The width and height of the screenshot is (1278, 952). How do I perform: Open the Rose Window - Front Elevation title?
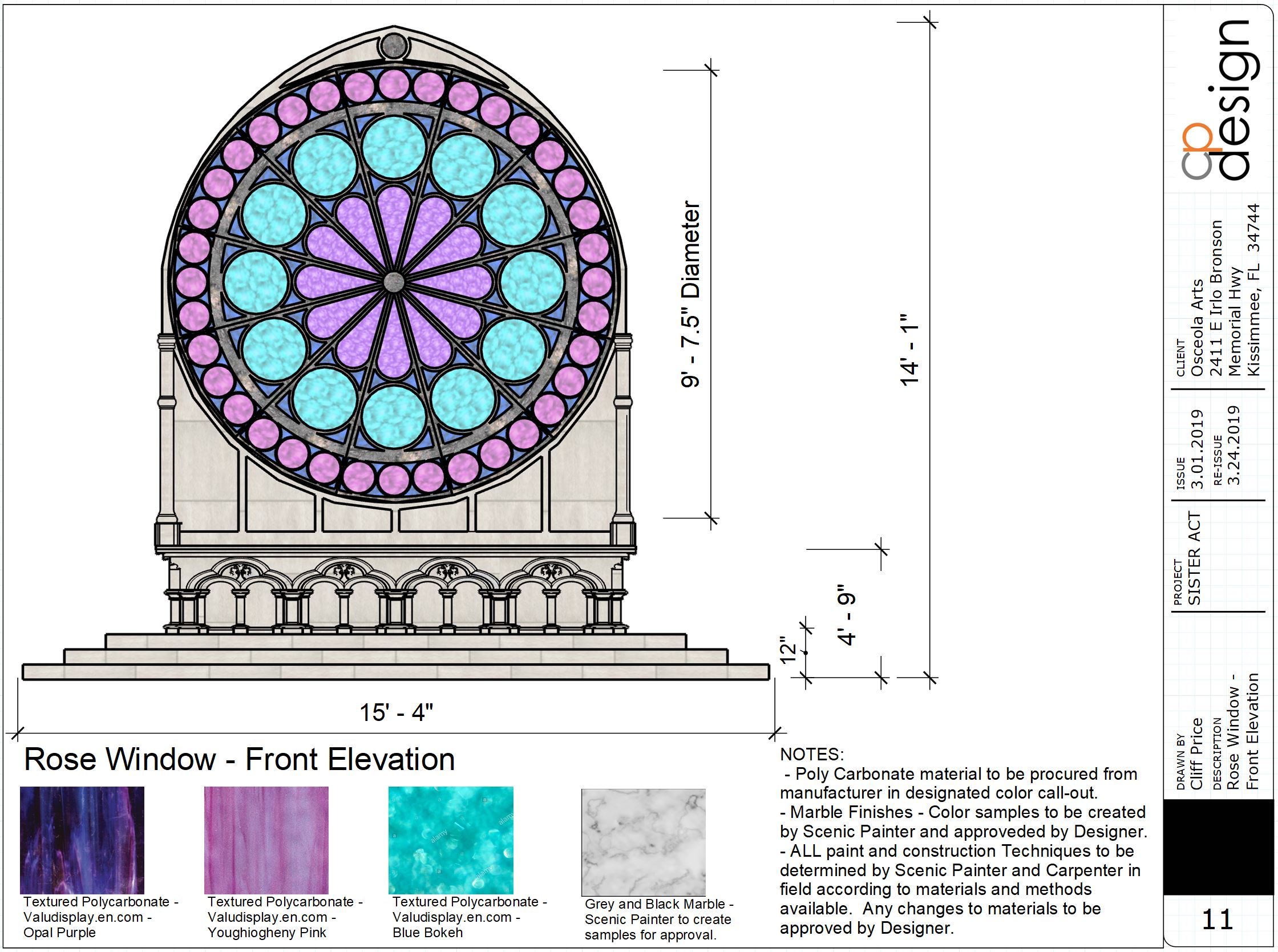[242, 760]
